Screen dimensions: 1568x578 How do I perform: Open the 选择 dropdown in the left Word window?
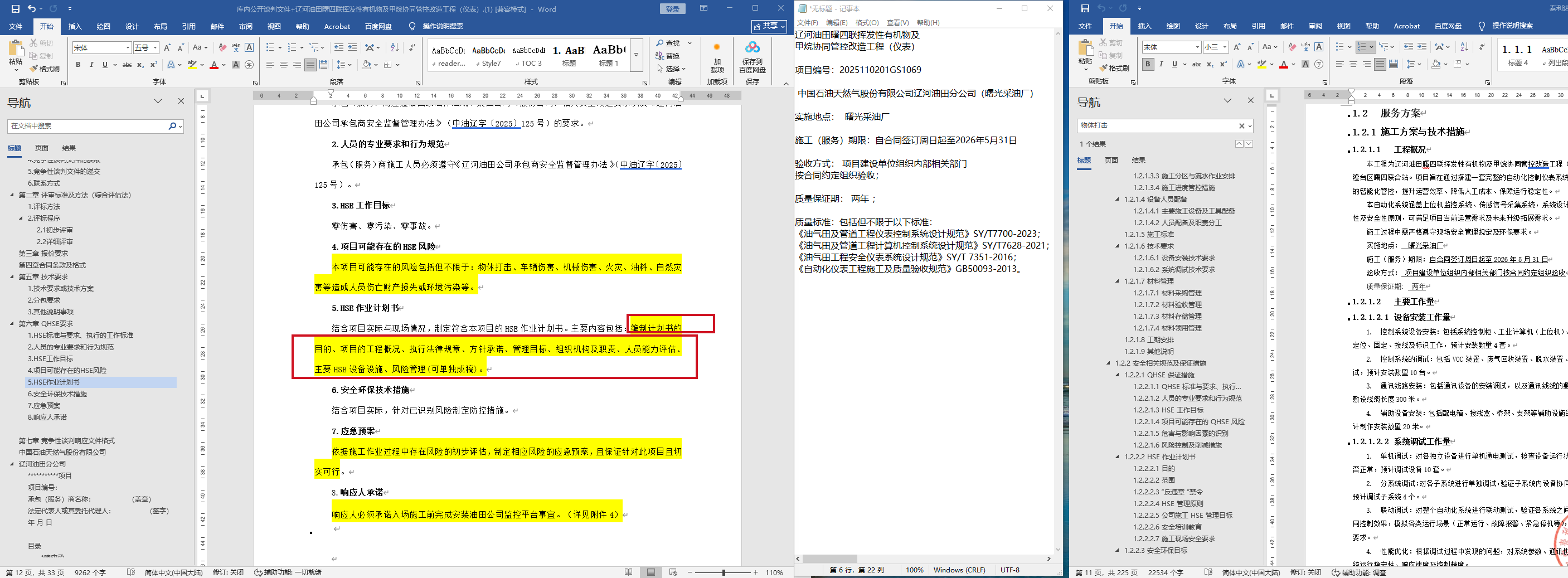point(671,69)
